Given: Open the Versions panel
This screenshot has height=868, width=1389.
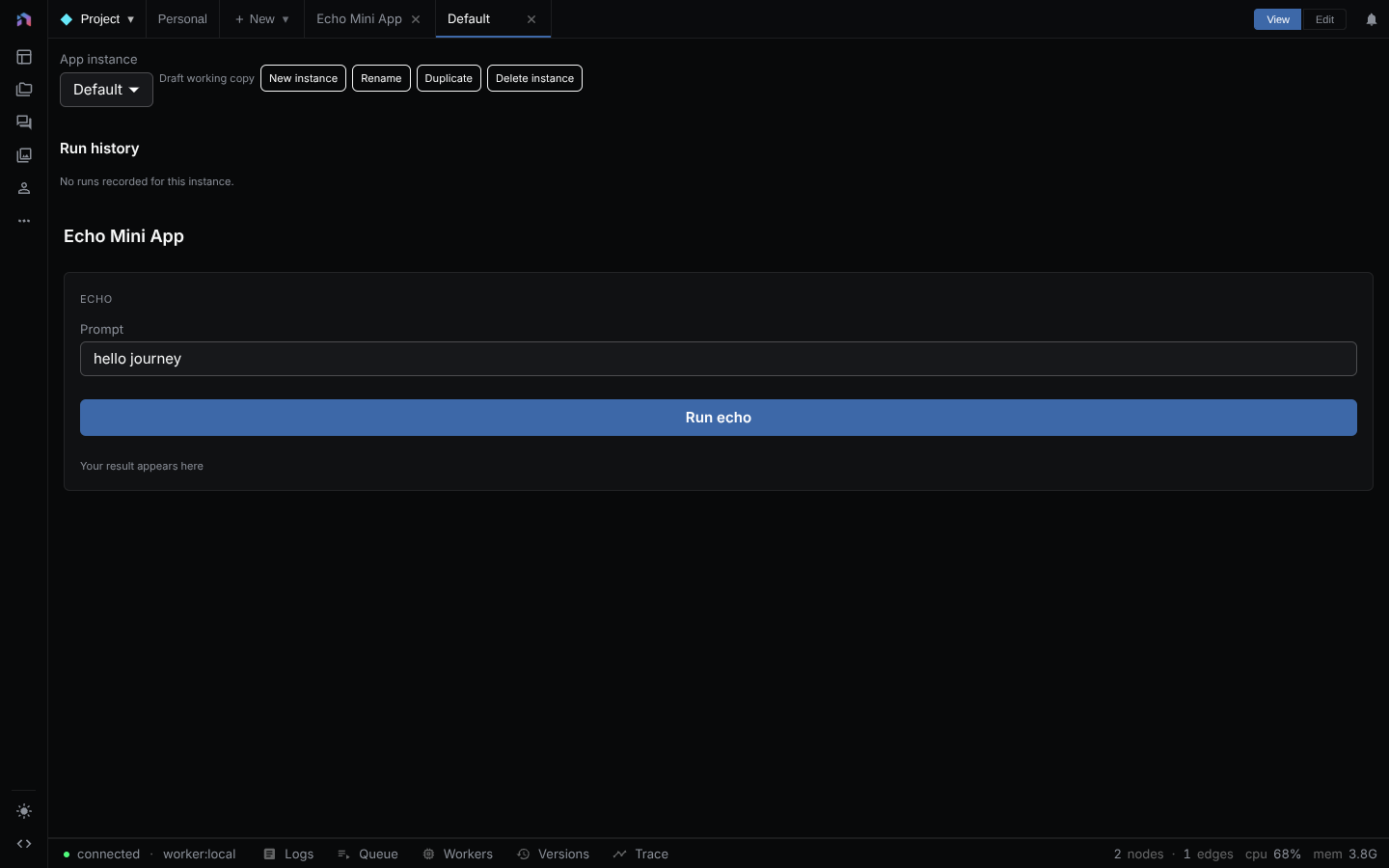Looking at the screenshot, I should (x=553, y=854).
